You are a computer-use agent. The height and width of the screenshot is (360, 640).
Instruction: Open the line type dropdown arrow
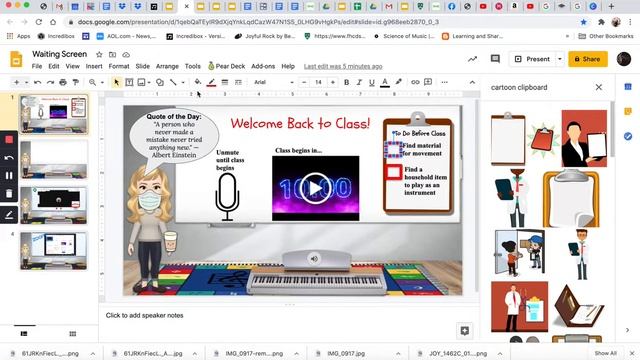click(183, 83)
